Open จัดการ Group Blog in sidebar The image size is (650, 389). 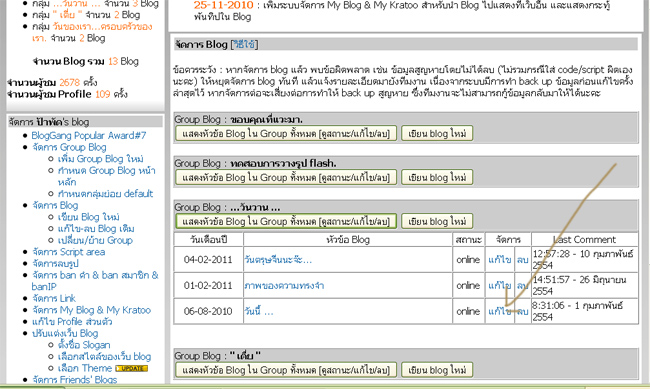coord(69,147)
